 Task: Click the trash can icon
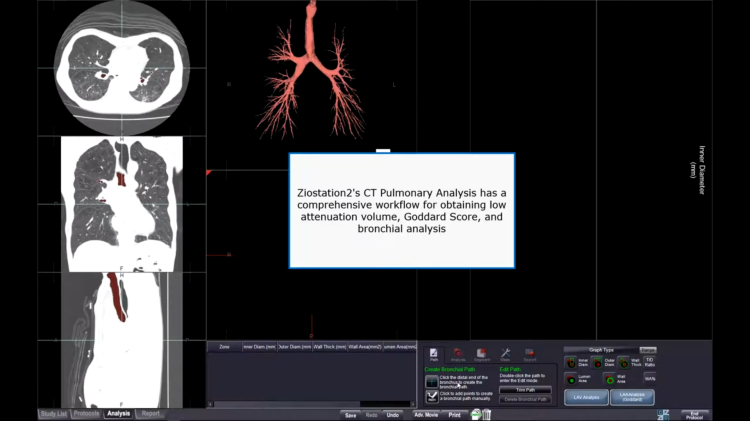coord(486,414)
